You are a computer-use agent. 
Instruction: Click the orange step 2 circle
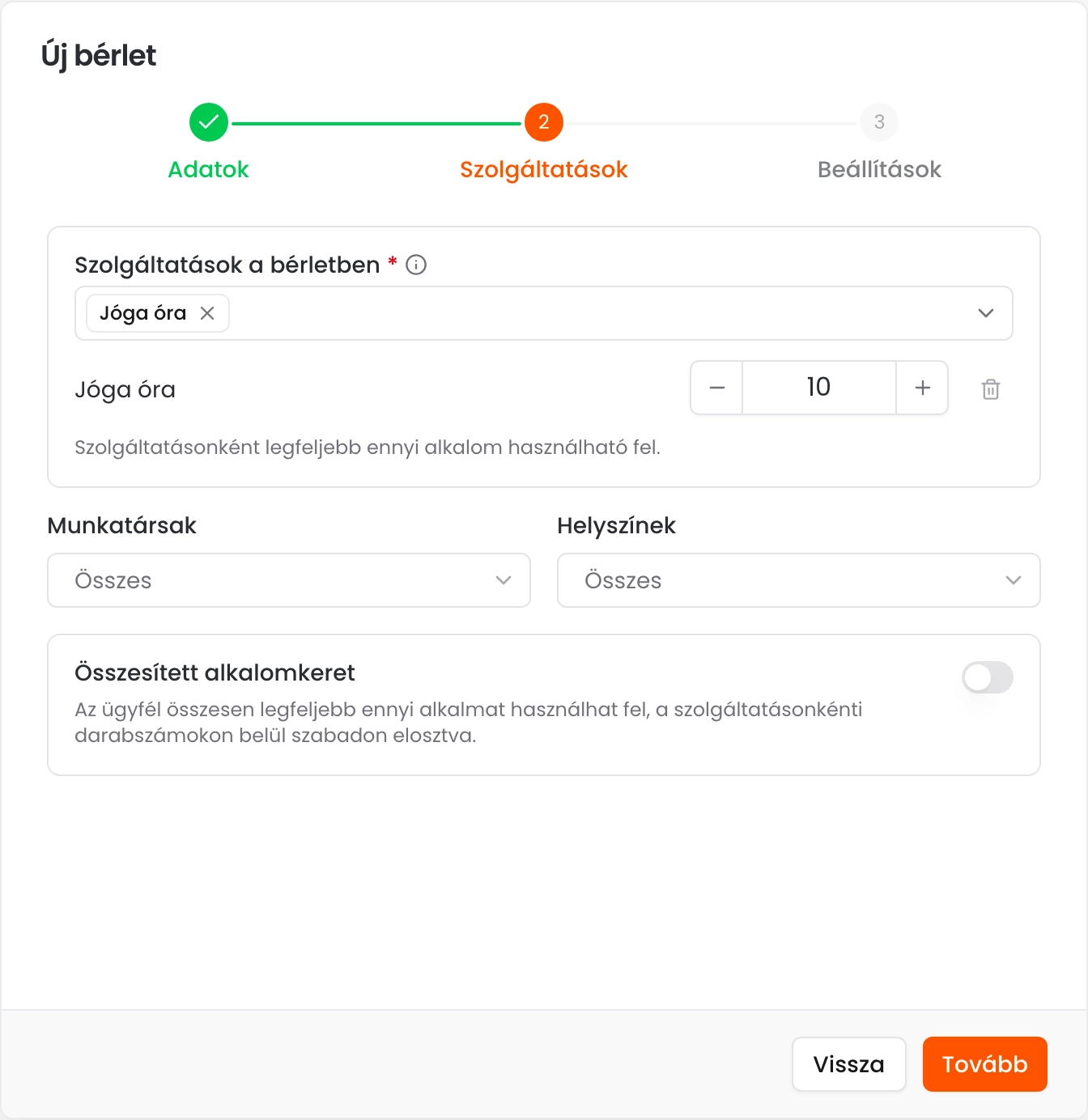(544, 122)
